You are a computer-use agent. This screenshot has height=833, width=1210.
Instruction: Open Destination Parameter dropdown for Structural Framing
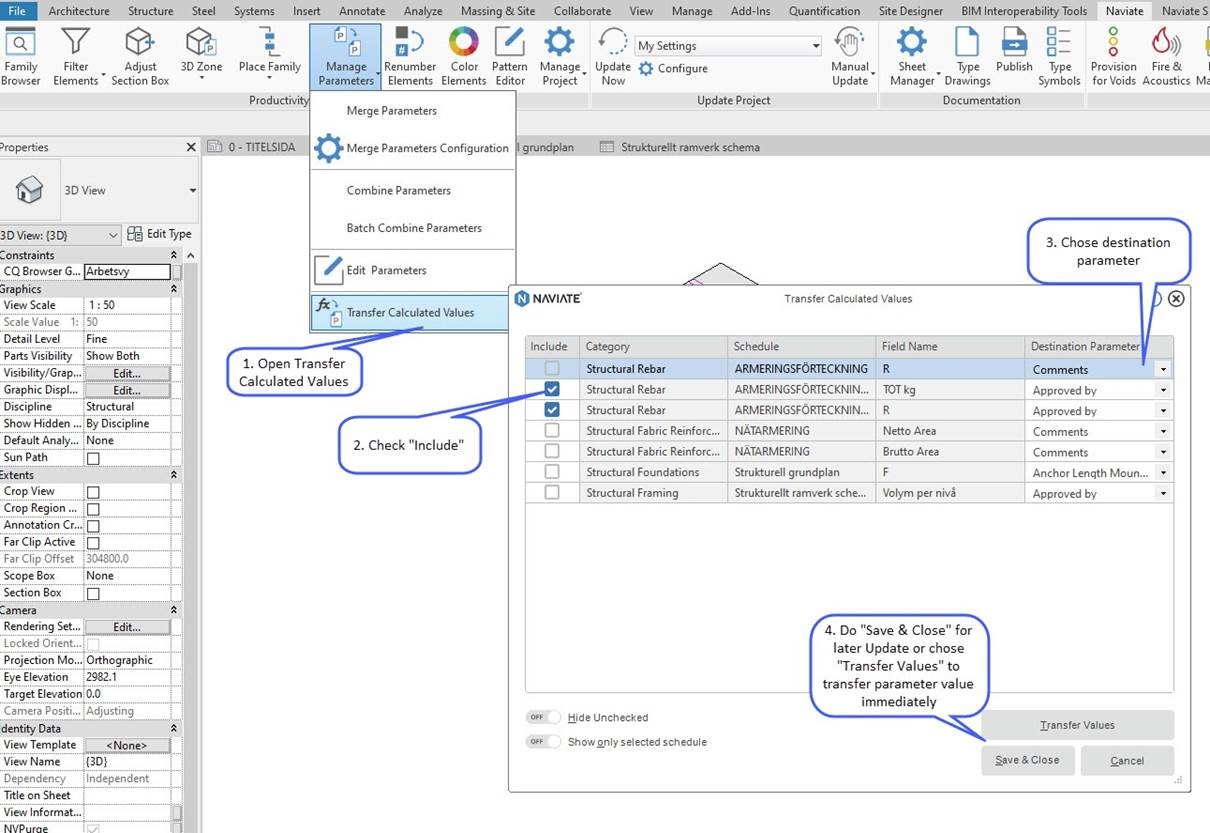[x=1162, y=492]
